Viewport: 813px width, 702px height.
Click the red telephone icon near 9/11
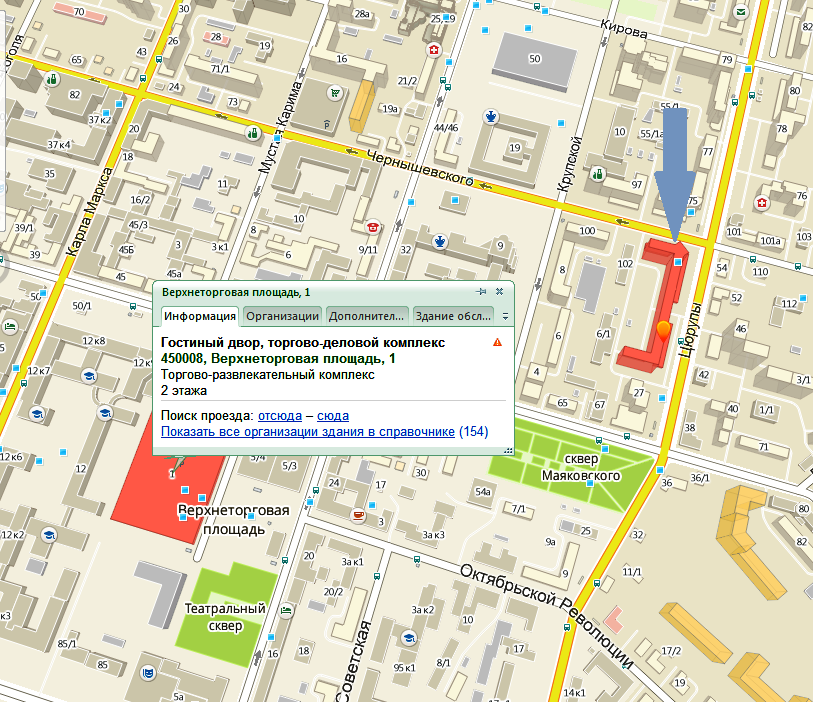[x=373, y=227]
